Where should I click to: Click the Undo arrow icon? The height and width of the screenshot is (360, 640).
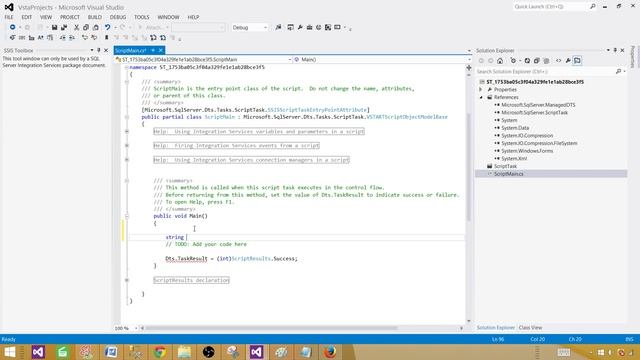click(x=107, y=27)
